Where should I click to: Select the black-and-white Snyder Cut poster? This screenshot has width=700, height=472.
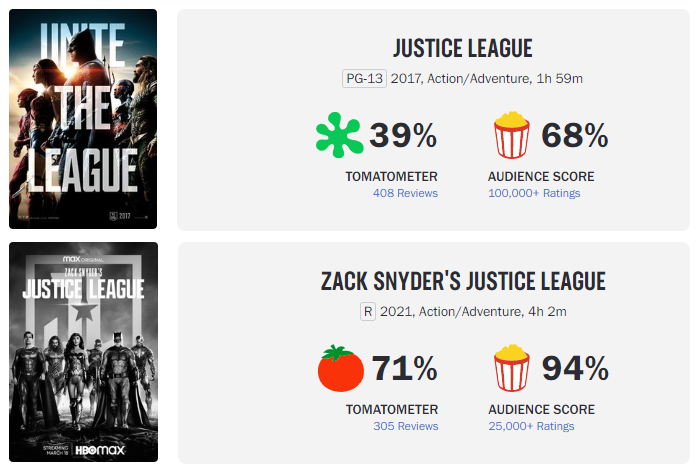point(83,352)
